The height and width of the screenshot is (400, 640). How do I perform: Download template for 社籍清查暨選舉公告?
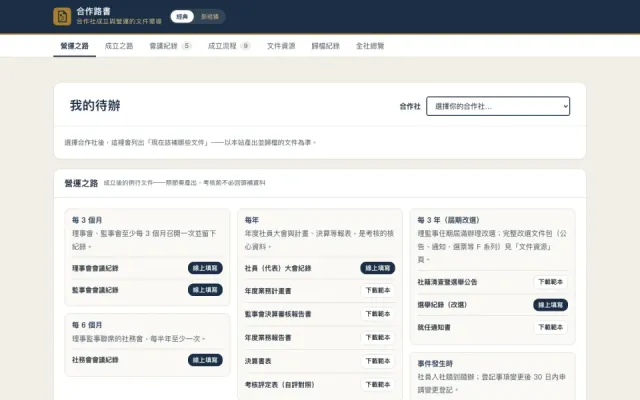[x=550, y=282]
